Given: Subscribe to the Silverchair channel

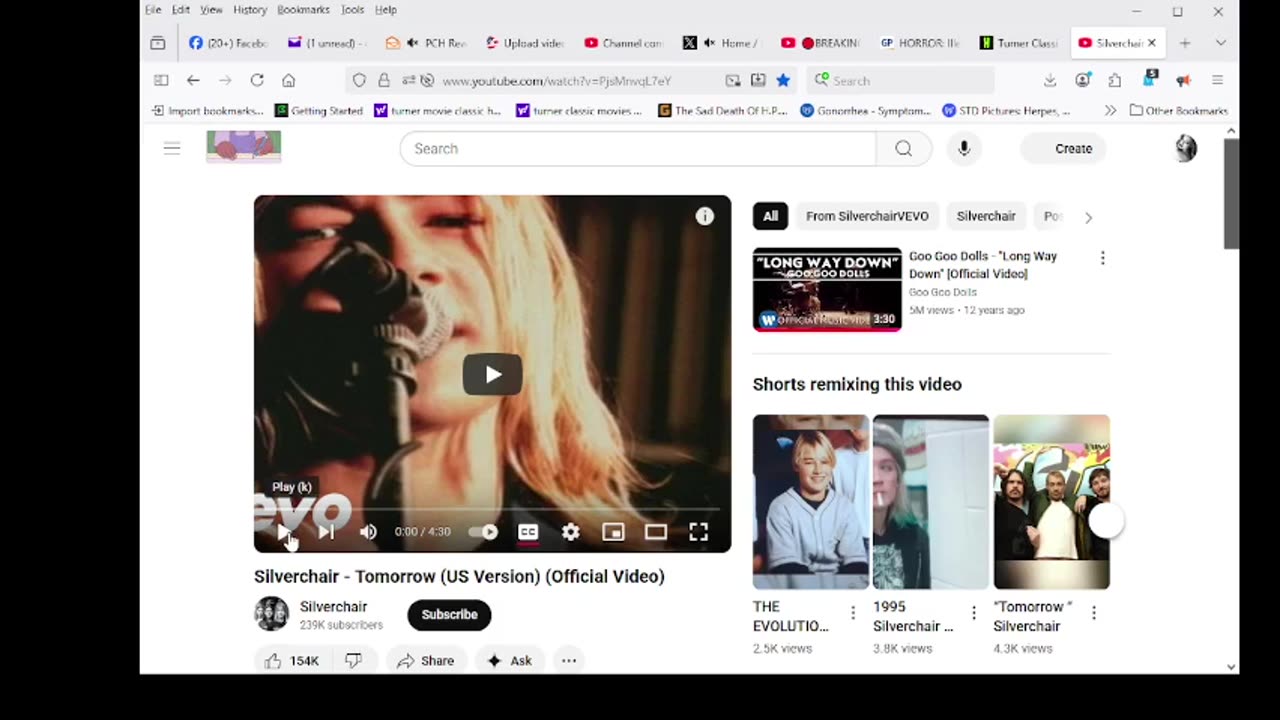Looking at the screenshot, I should (x=449, y=614).
